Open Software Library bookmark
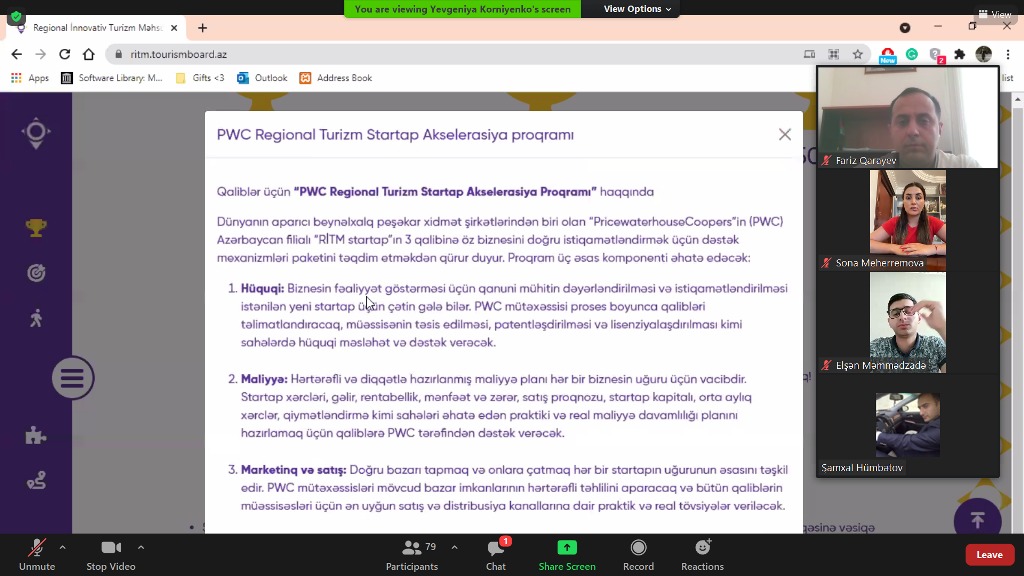The image size is (1024, 576). [x=112, y=78]
